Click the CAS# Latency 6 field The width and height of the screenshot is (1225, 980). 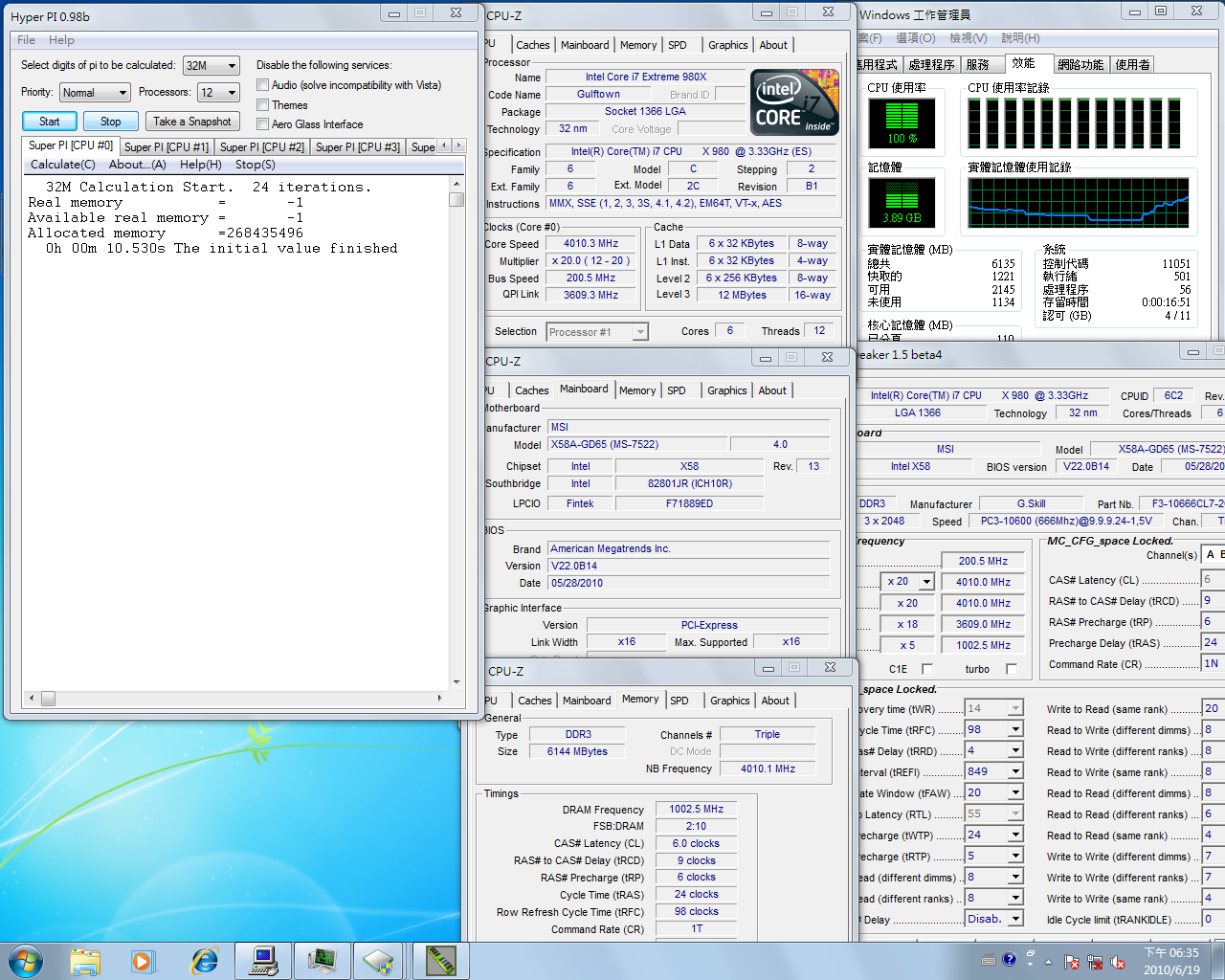point(1213,579)
